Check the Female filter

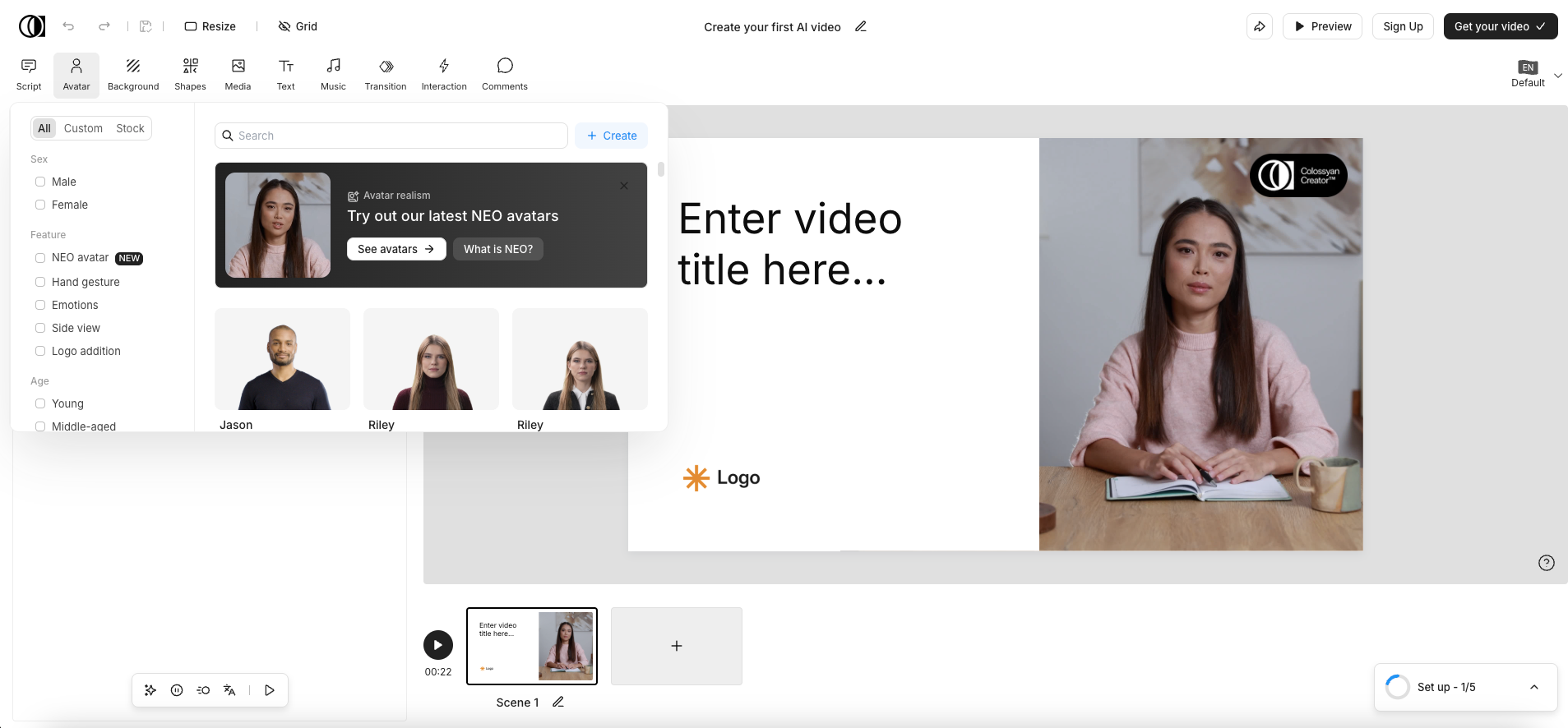[40, 205]
